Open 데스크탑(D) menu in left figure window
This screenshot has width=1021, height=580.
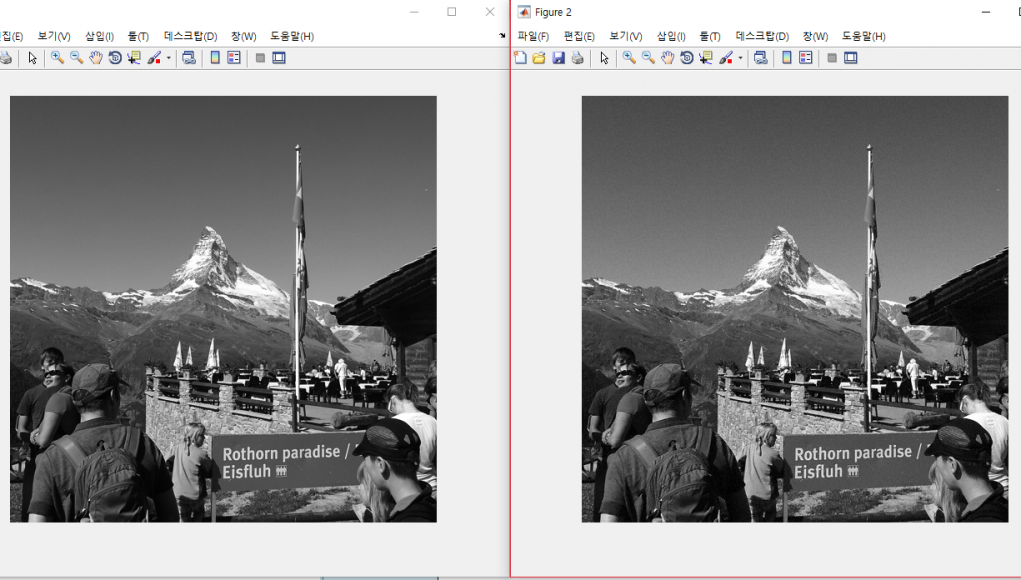[190, 36]
